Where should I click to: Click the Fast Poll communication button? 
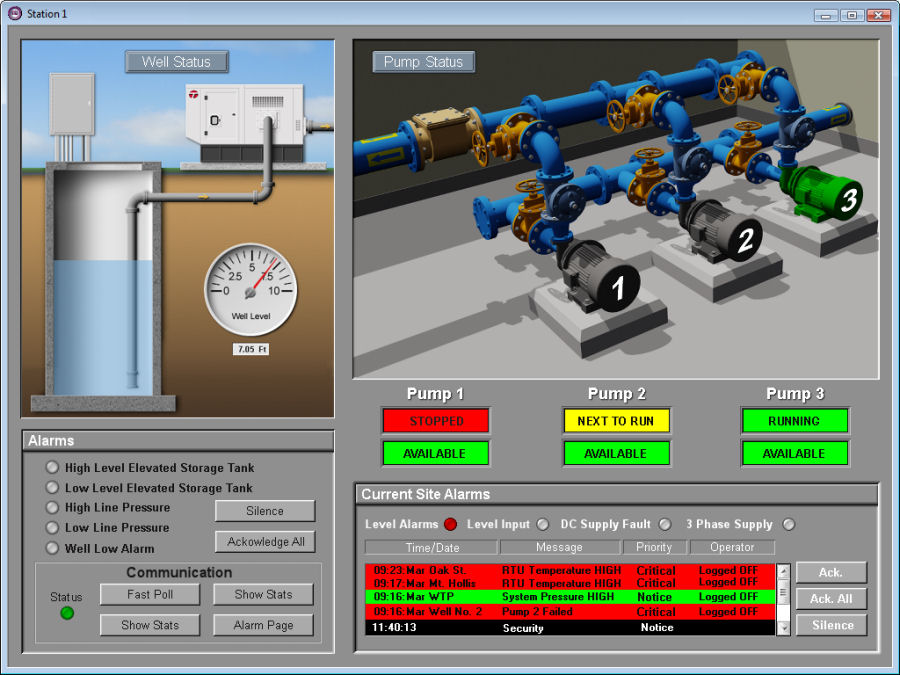point(149,594)
